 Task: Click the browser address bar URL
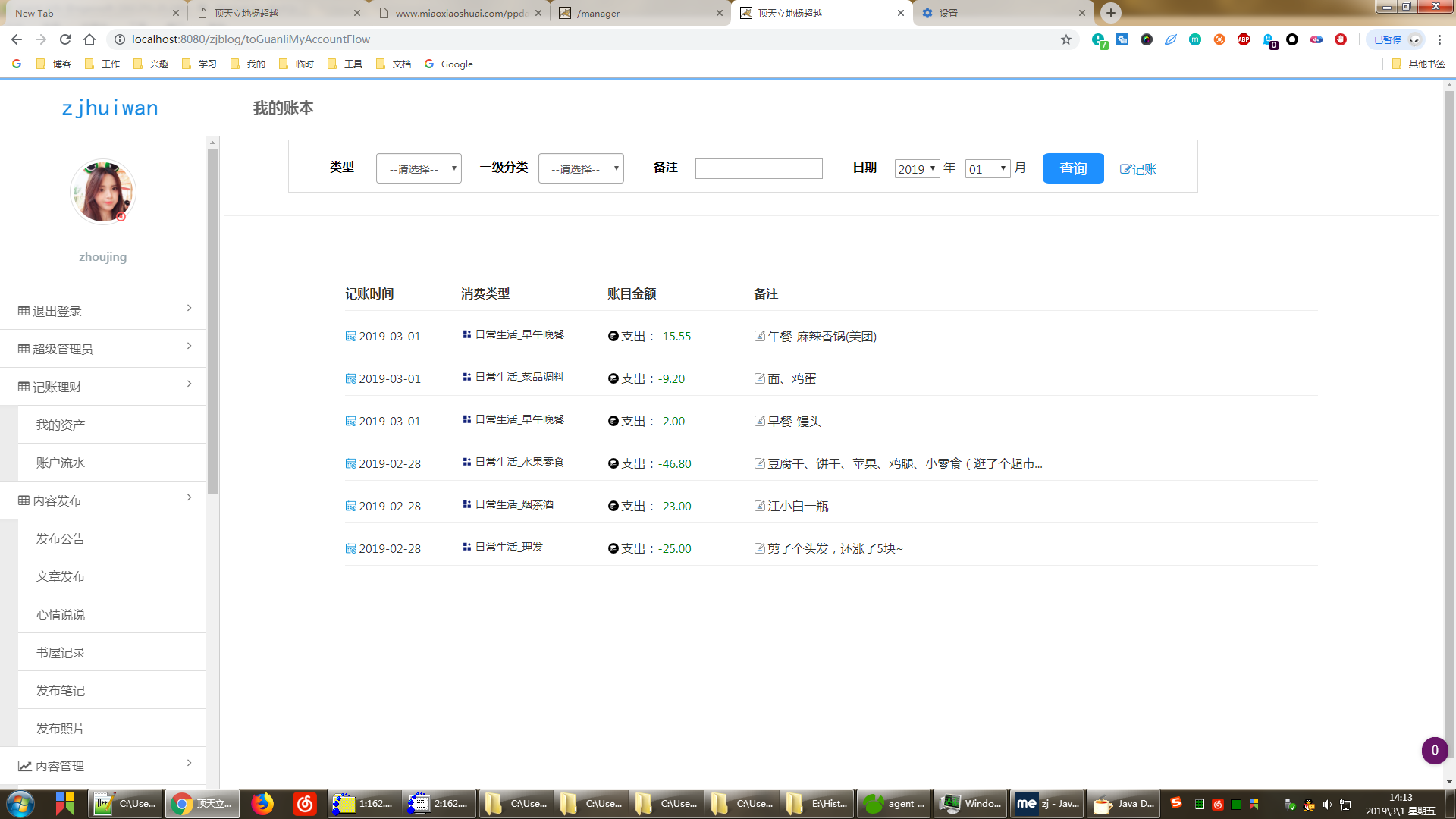pyautogui.click(x=251, y=39)
